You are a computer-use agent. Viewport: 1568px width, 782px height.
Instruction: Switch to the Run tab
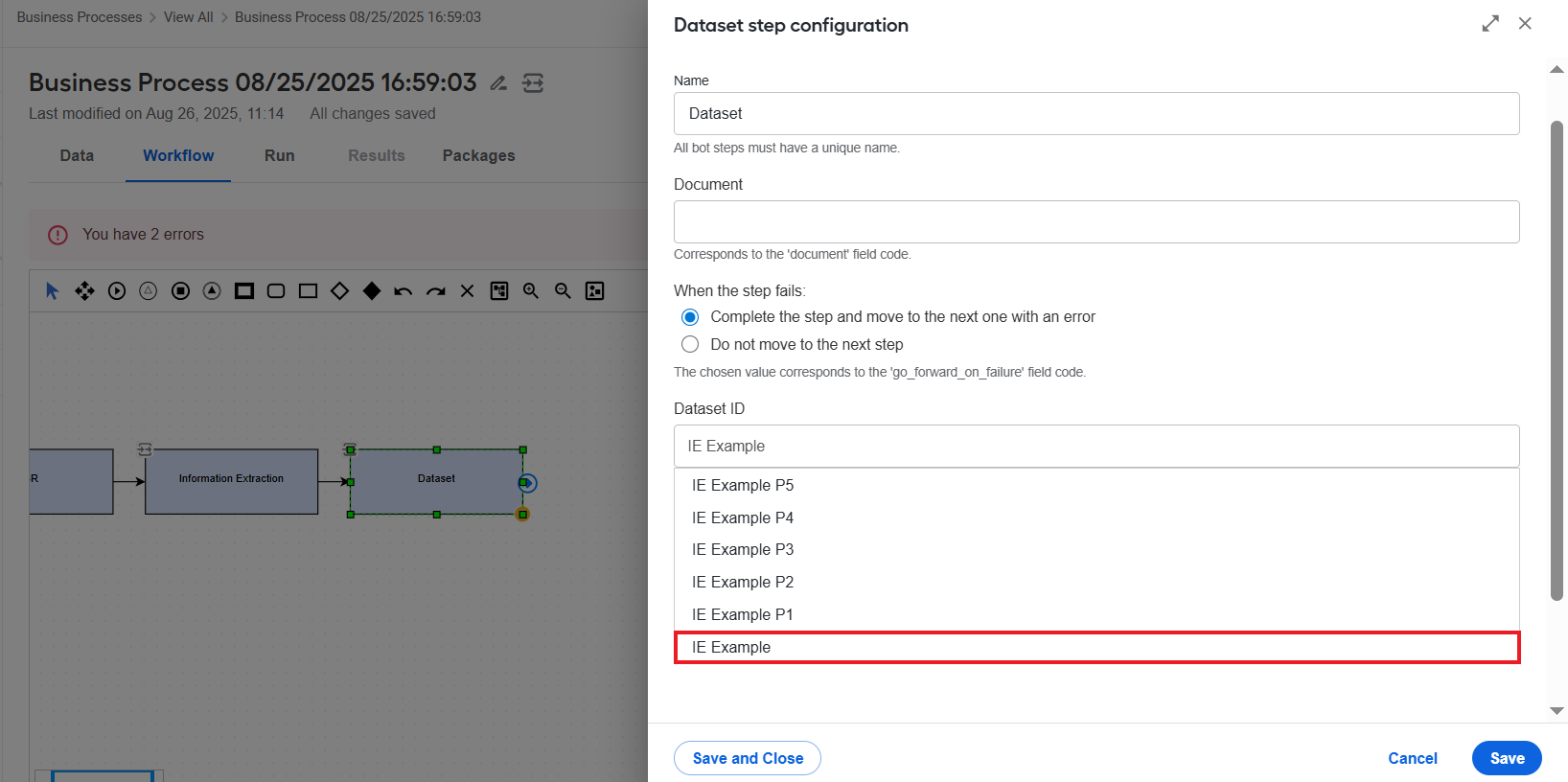click(280, 156)
